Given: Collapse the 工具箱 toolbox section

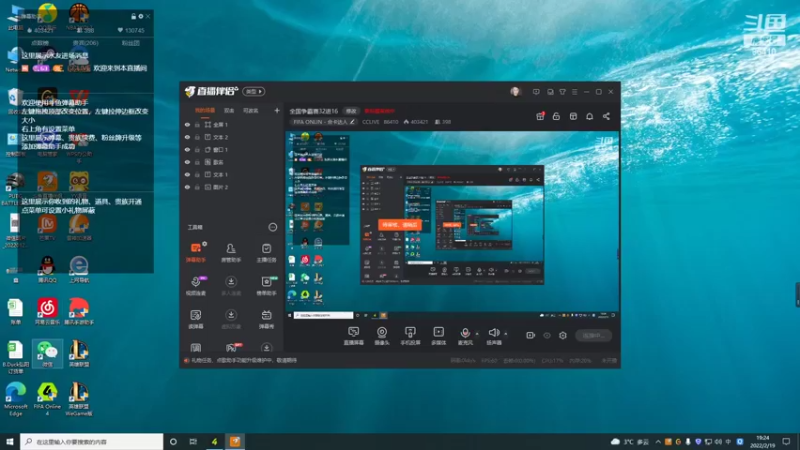Looking at the screenshot, I should [x=273, y=227].
